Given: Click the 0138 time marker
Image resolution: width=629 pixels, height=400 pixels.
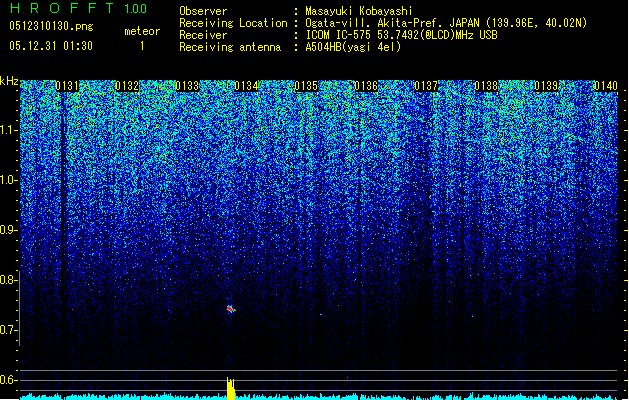Looking at the screenshot, I should (486, 86).
